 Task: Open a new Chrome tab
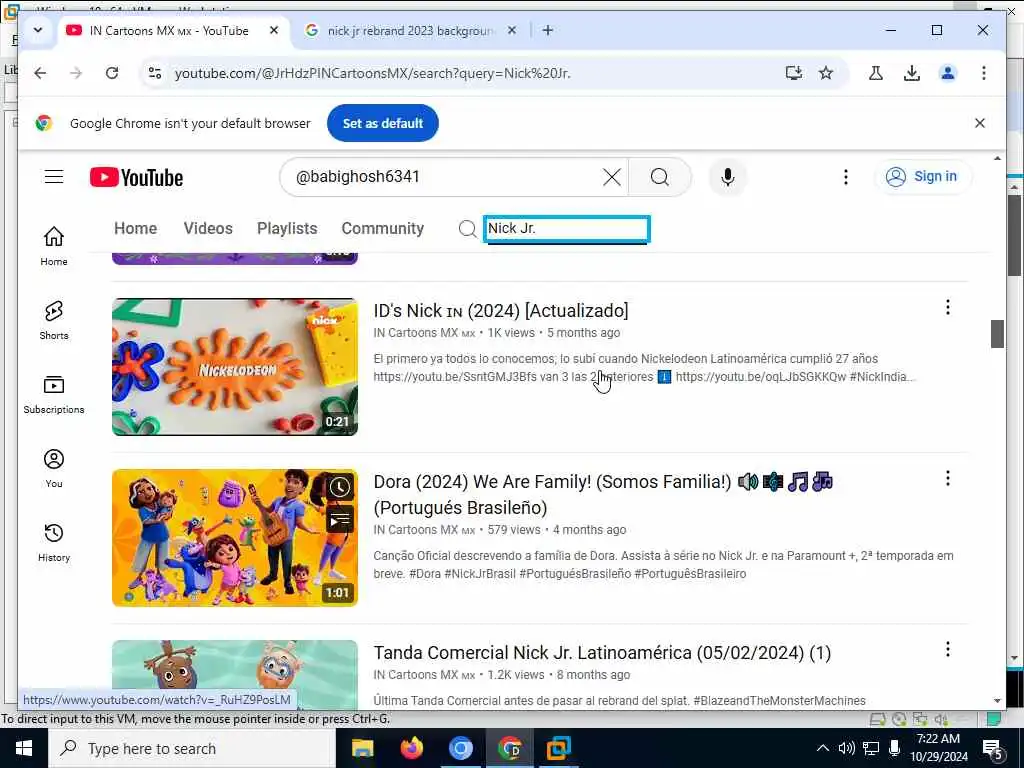click(548, 30)
